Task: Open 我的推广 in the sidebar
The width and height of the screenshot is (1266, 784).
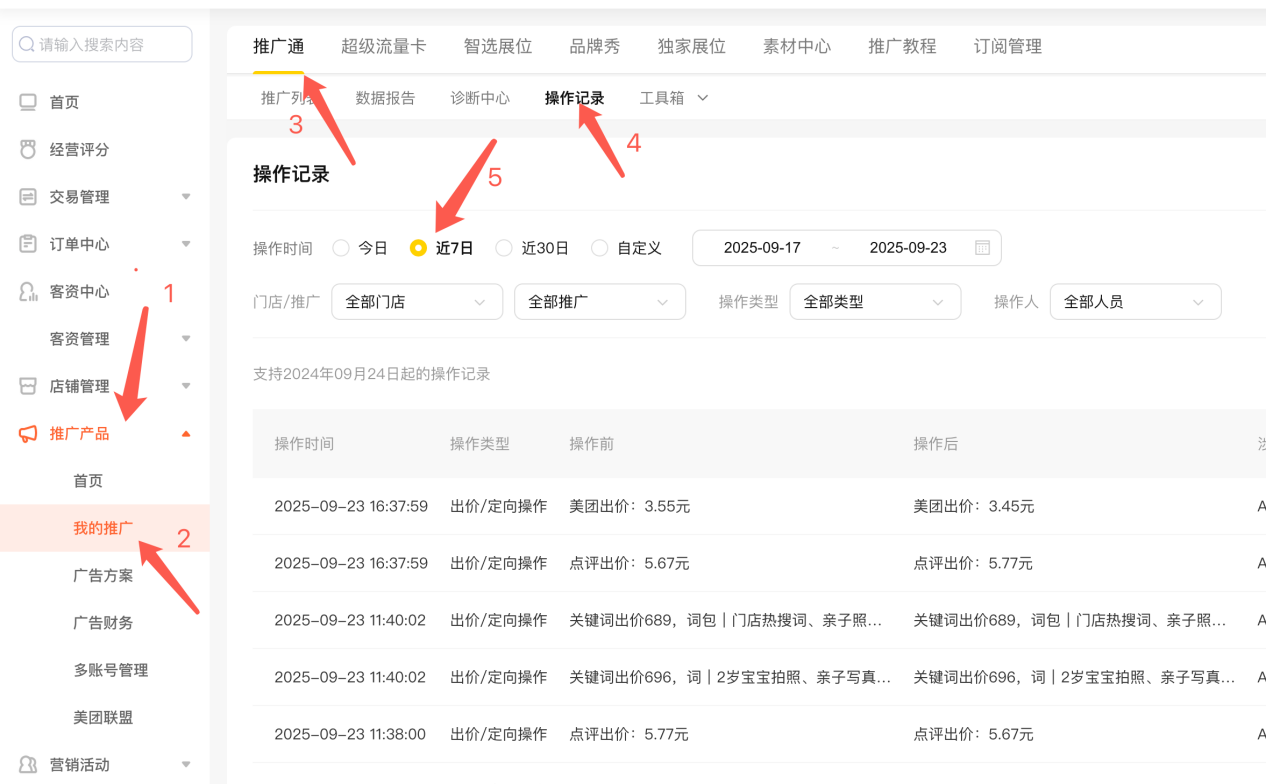Action: click(102, 528)
